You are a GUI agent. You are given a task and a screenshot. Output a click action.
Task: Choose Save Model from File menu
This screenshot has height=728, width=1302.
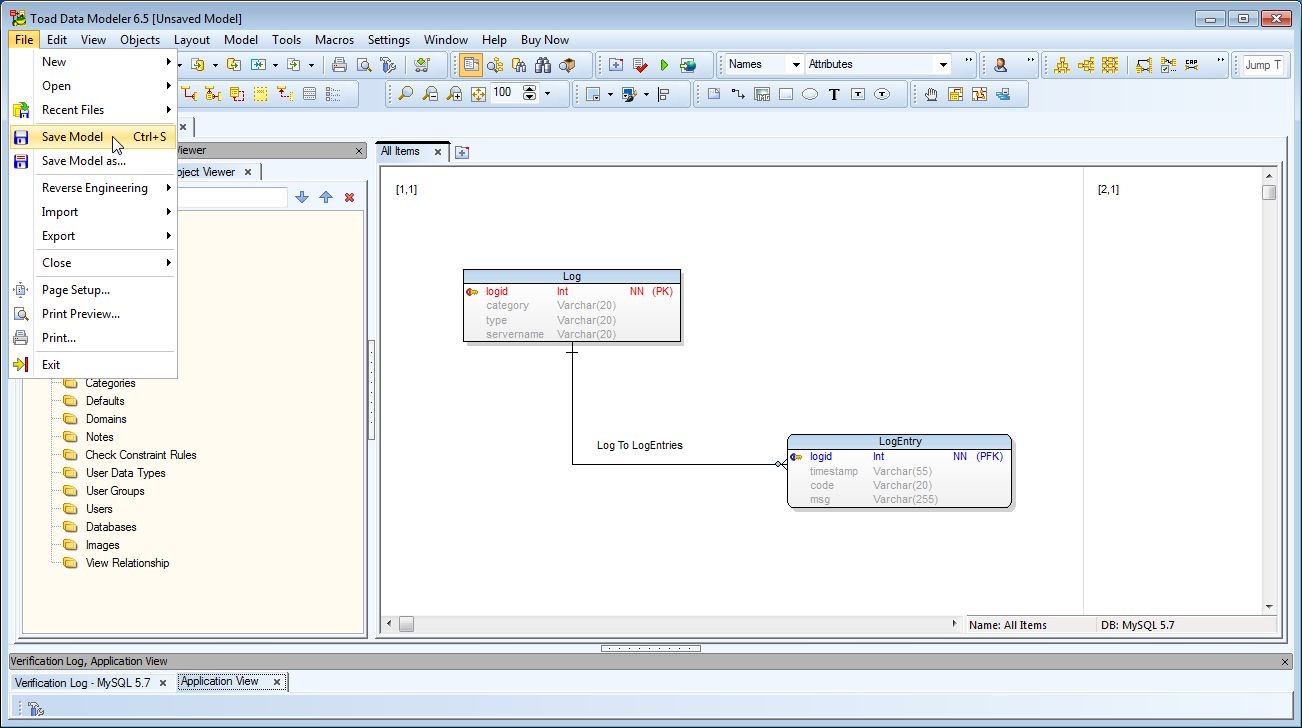click(x=92, y=137)
